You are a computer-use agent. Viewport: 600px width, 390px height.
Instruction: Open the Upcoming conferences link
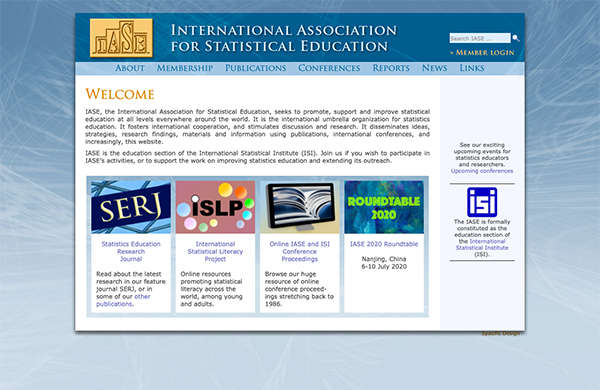(482, 171)
